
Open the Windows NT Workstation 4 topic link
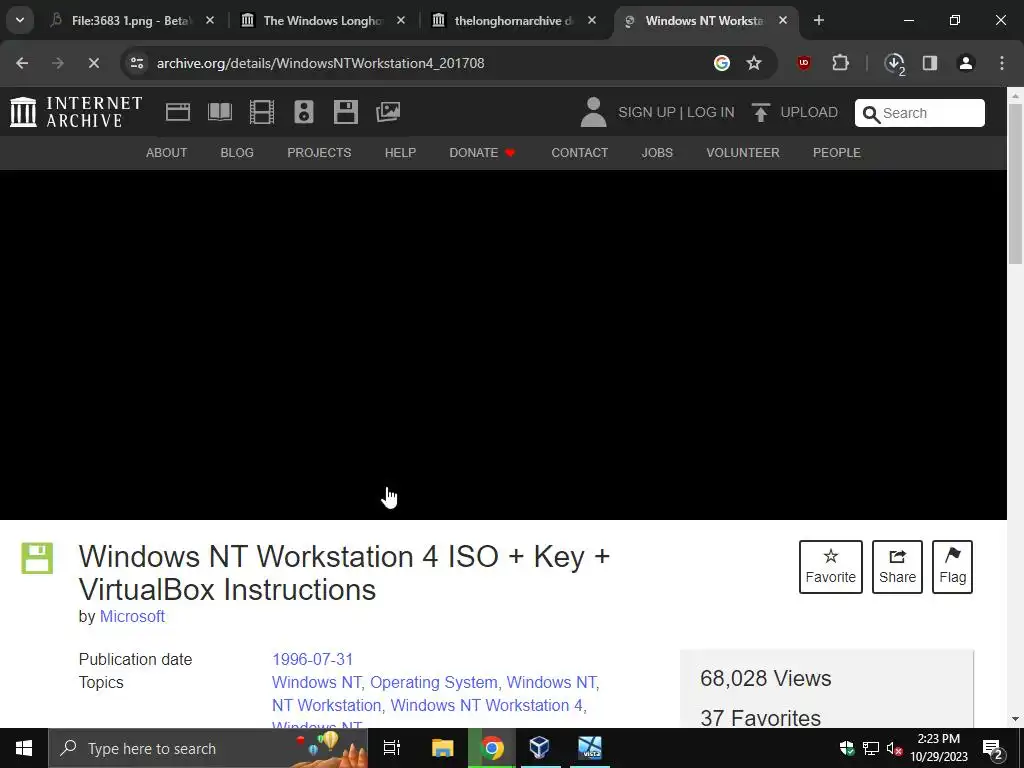pyautogui.click(x=486, y=705)
